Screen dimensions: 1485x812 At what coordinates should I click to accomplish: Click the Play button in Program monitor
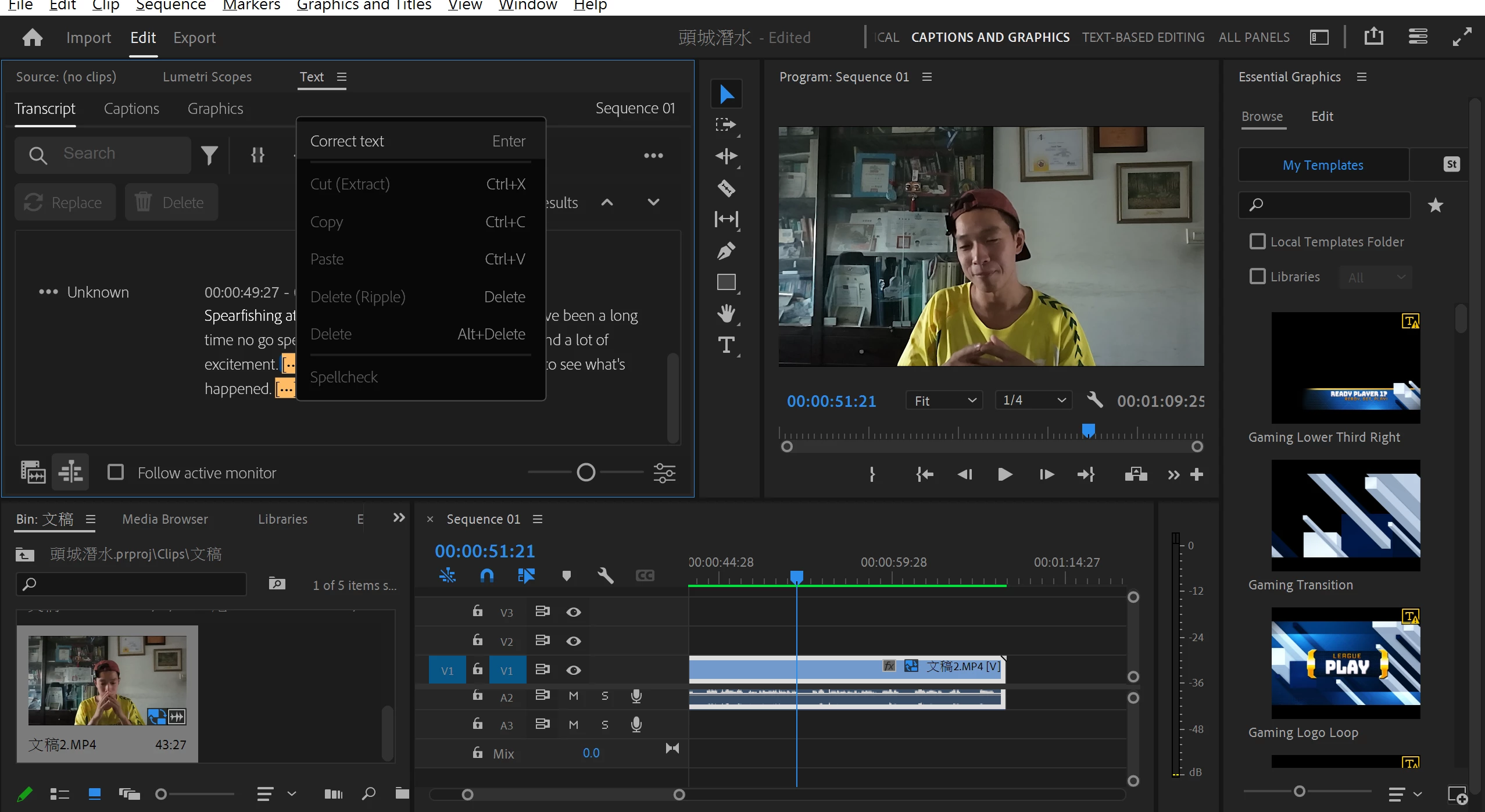(x=1004, y=474)
